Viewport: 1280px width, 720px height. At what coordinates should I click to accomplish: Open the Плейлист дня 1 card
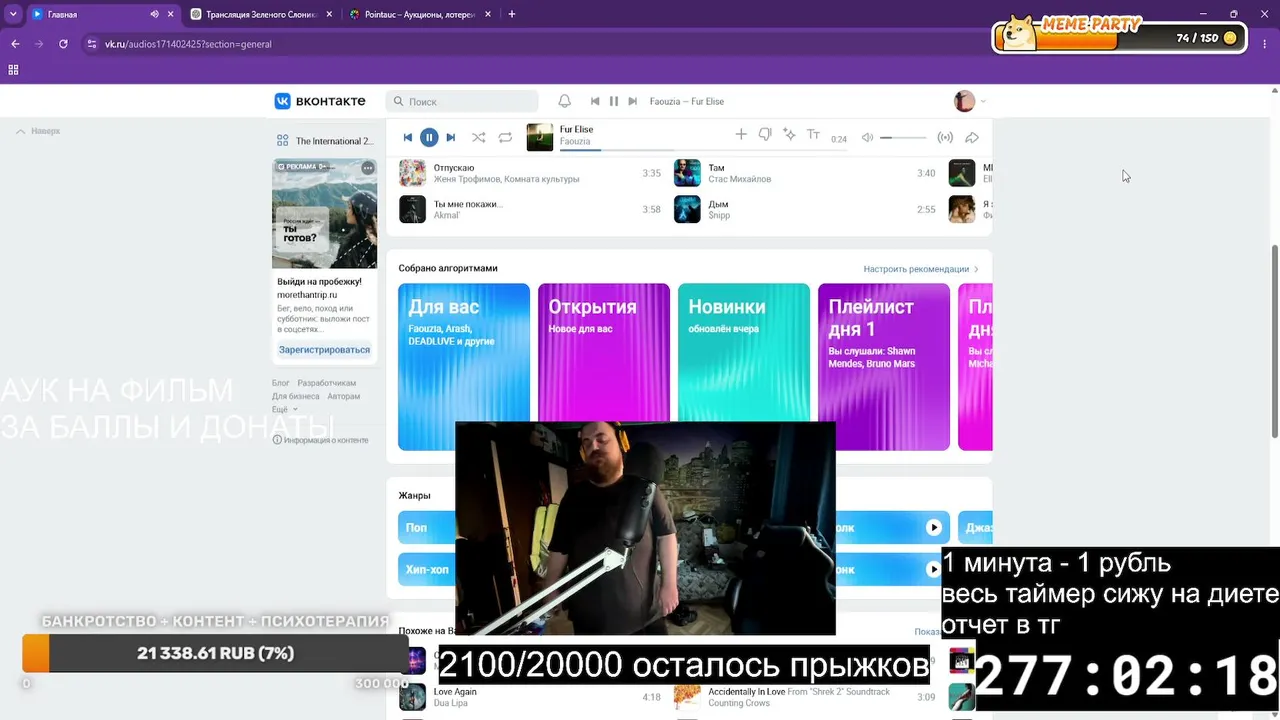click(x=884, y=367)
